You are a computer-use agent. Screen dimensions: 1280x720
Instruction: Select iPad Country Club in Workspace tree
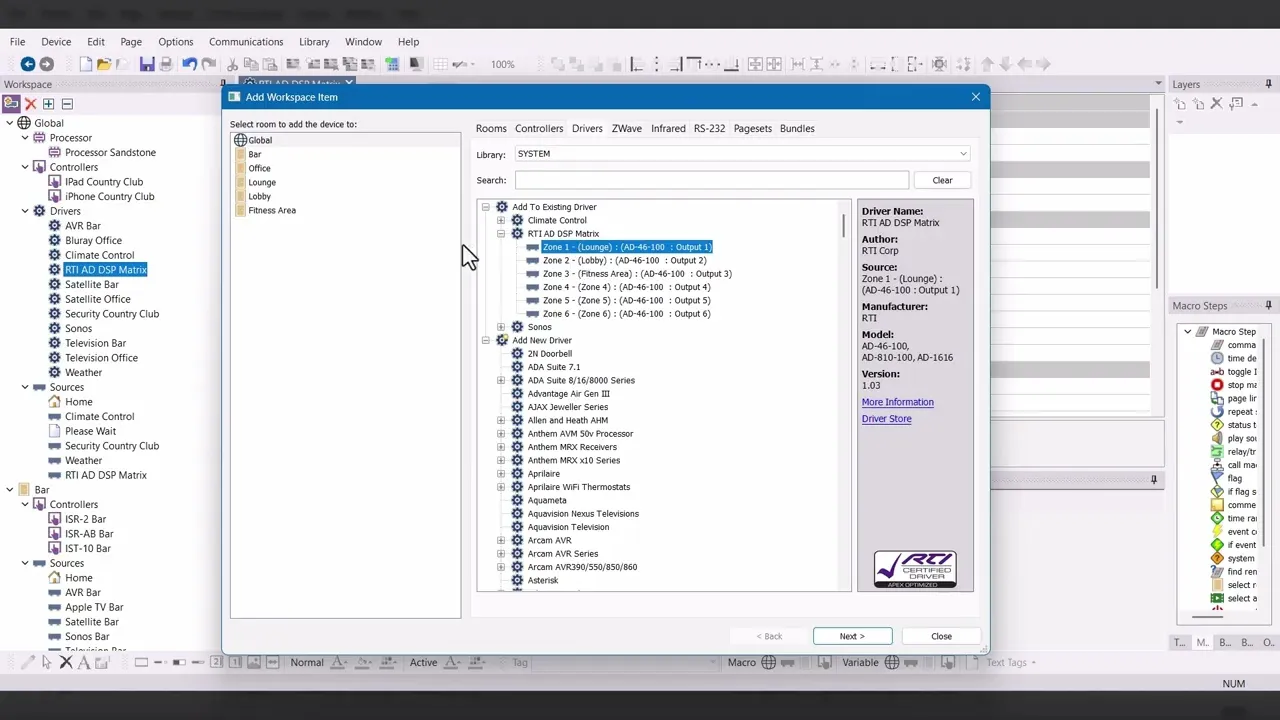click(104, 182)
